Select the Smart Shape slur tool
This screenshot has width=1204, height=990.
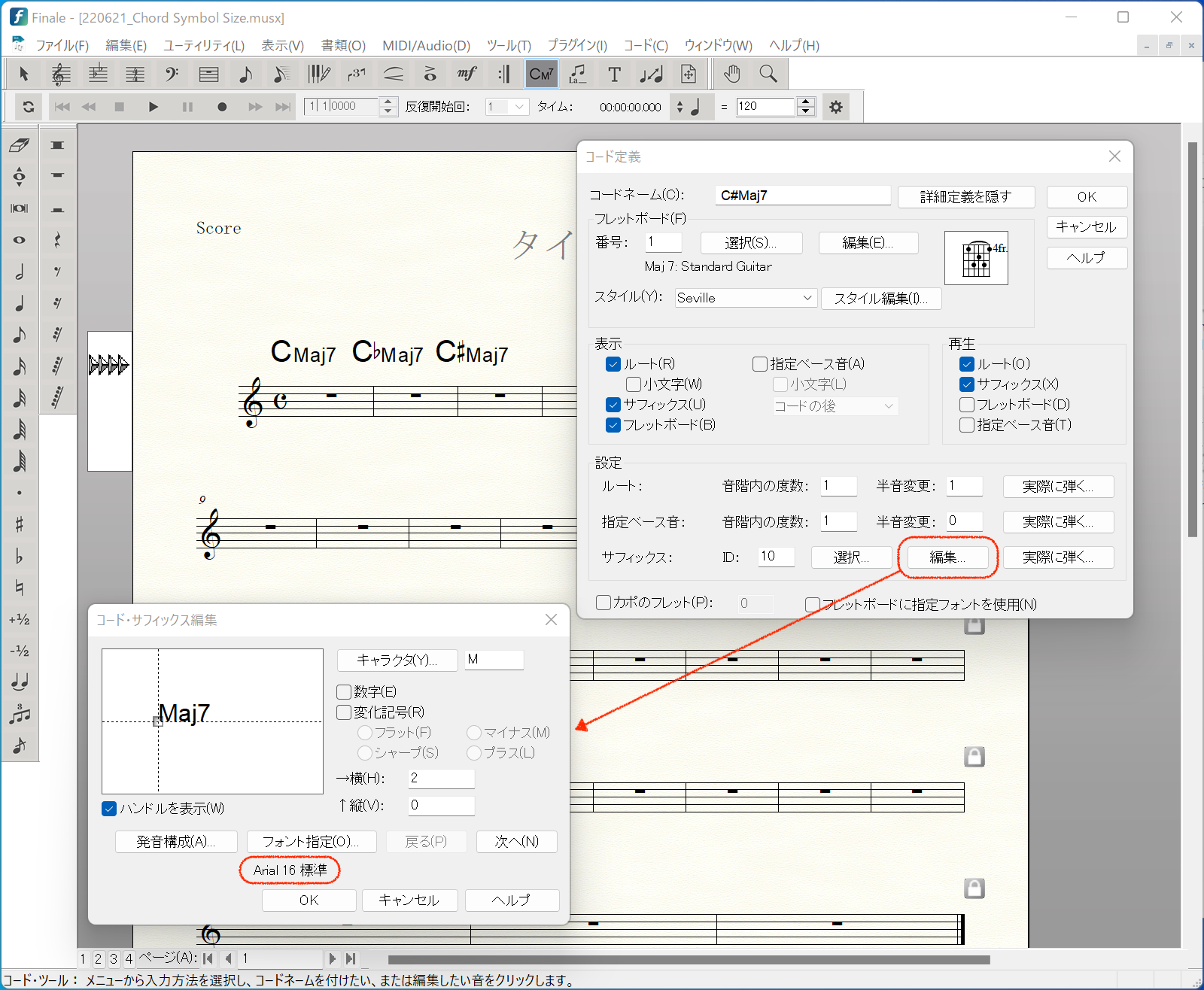393,74
